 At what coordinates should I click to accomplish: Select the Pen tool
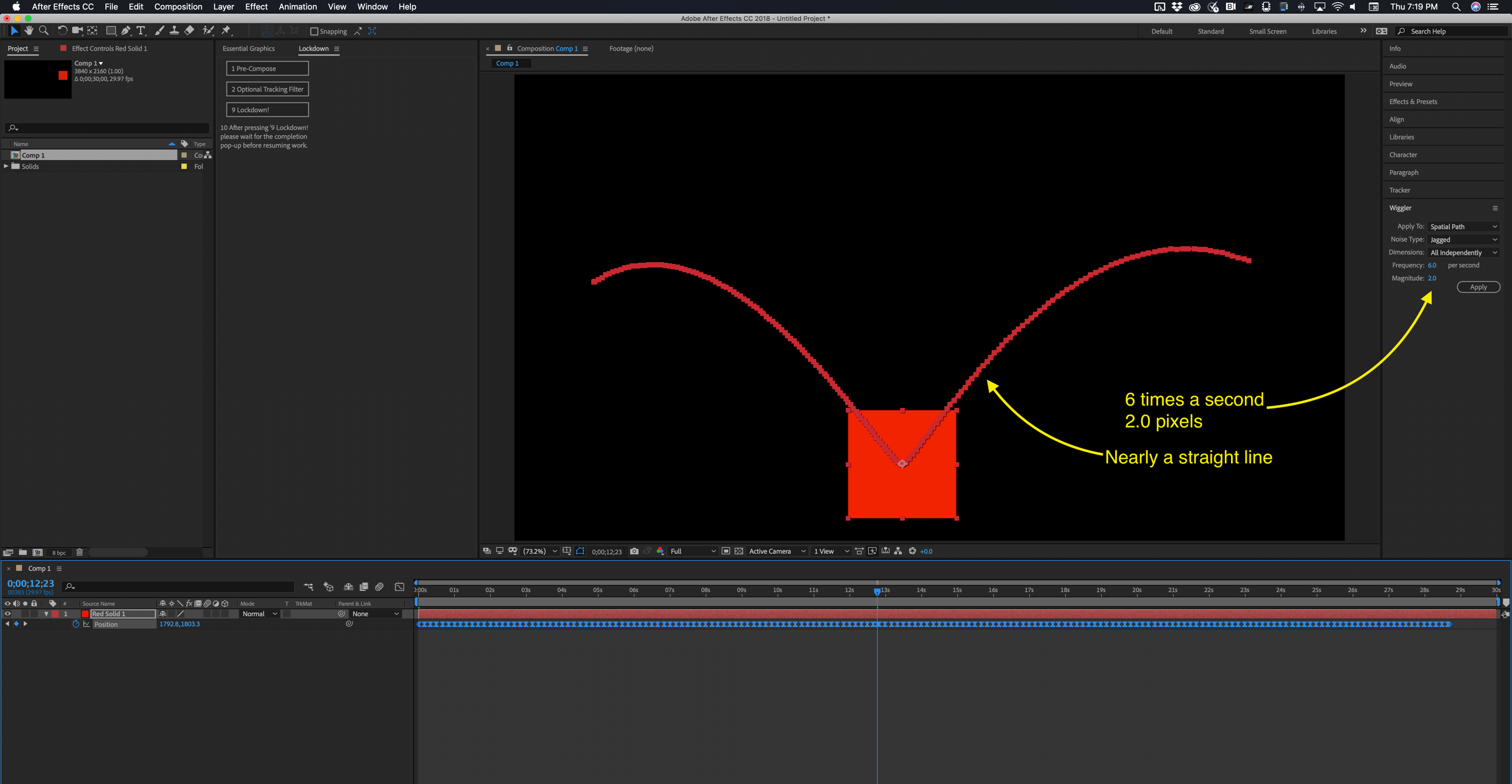coord(126,30)
